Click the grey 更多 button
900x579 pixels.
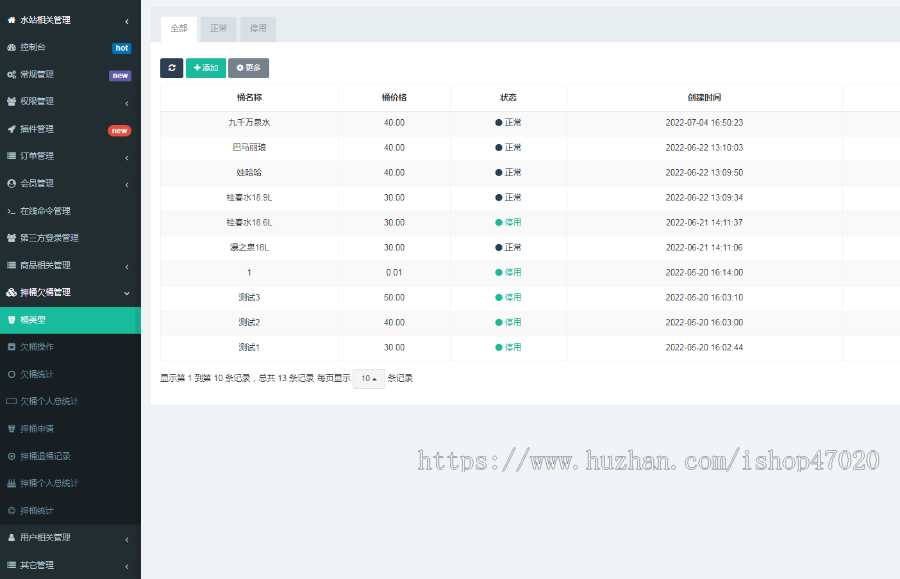(x=249, y=68)
